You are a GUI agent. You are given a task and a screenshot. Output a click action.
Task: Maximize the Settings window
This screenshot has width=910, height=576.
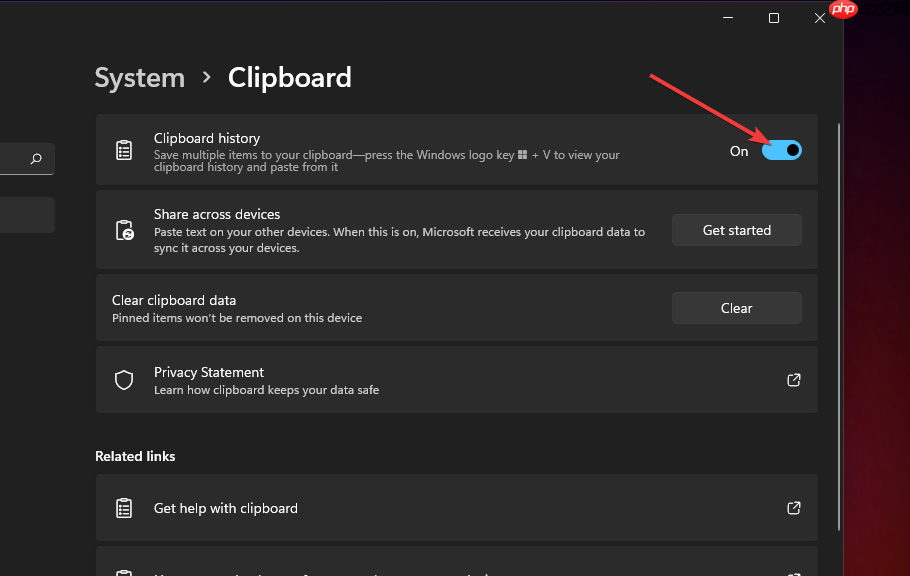[773, 18]
